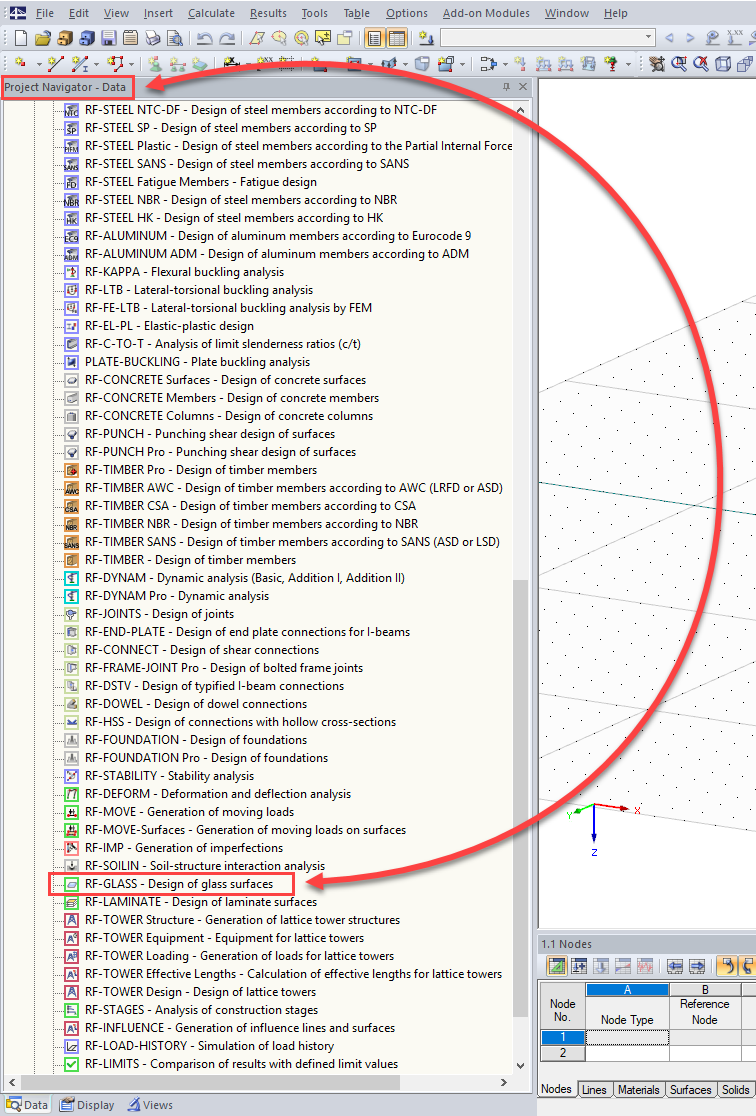The width and height of the screenshot is (756, 1116).
Task: Switch to the Lines table tab
Action: 594,1090
